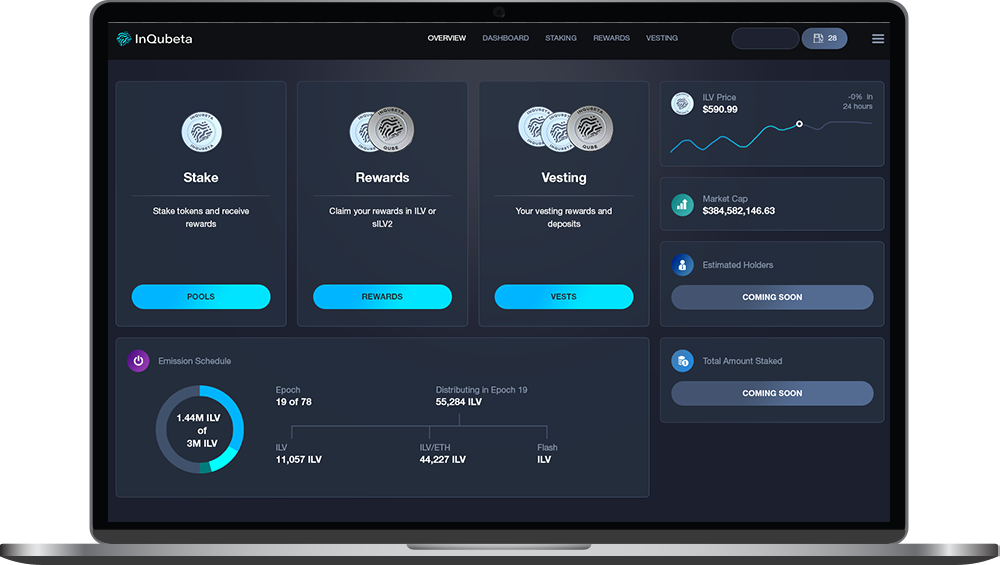Click the Rewards coins icon
This screenshot has width=1000, height=565.
tap(382, 131)
